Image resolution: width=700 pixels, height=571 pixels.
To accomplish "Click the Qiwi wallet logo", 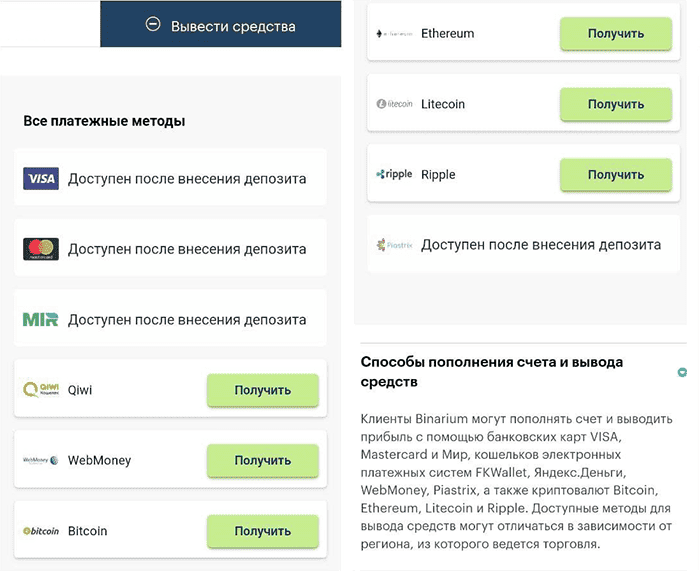I will pos(41,390).
